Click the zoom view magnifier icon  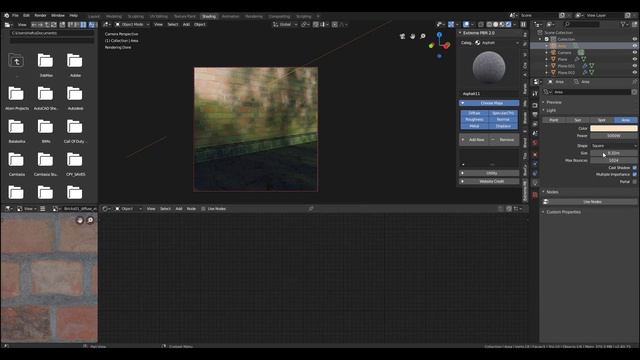point(423,36)
